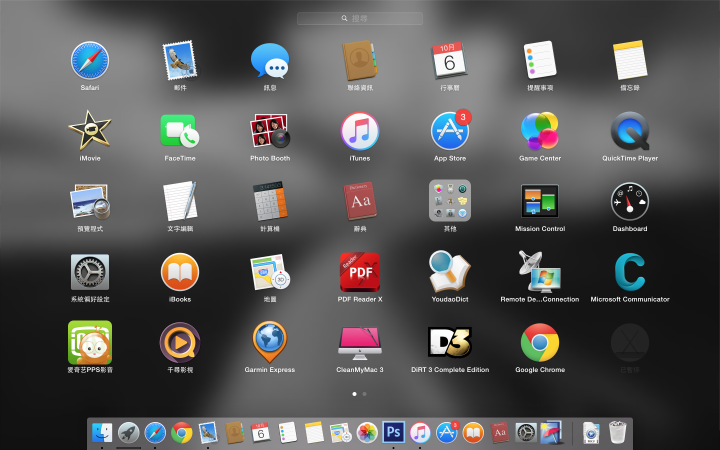
Task: Open Notes from the Dock
Action: pyautogui.click(x=314, y=433)
